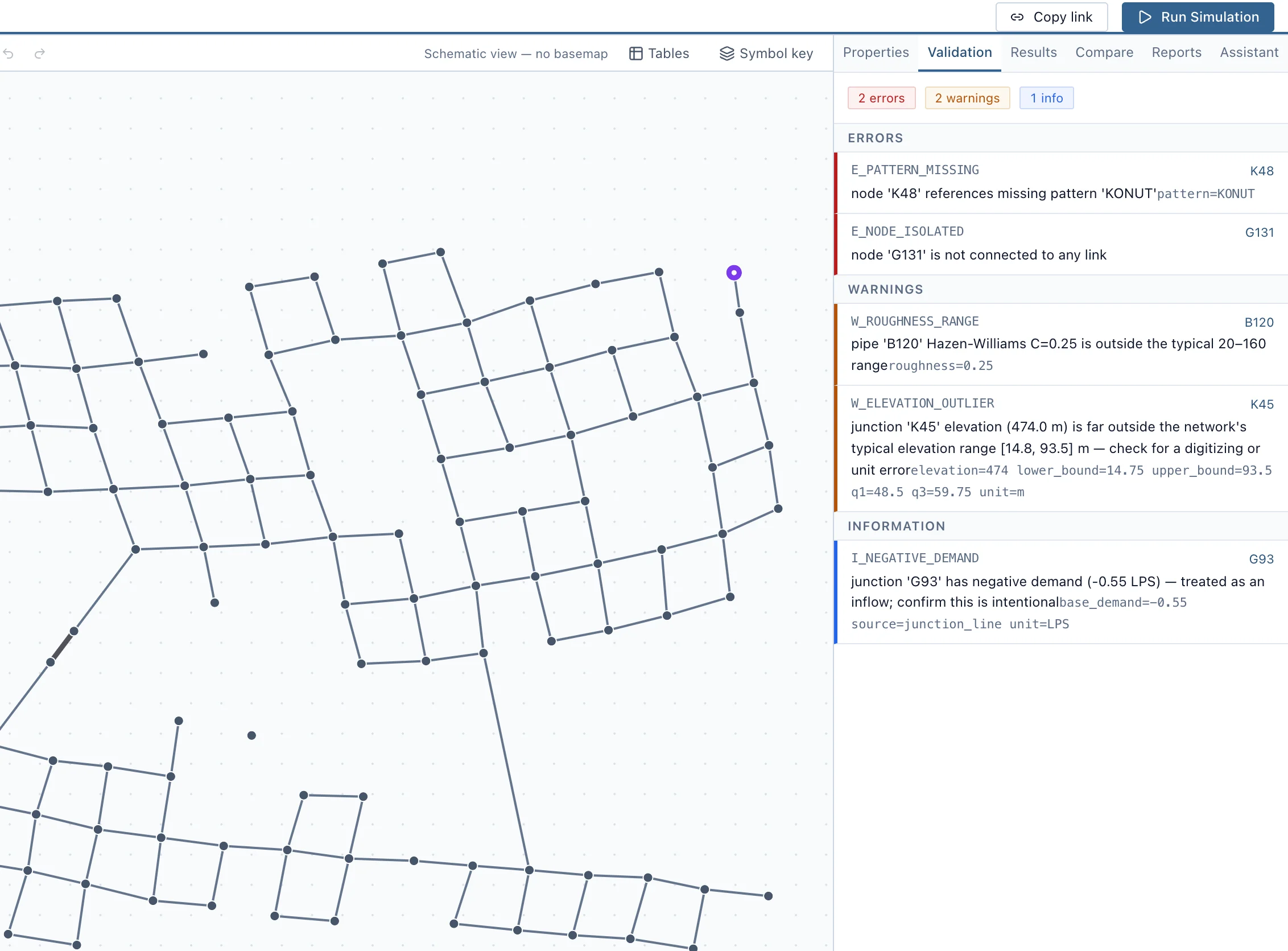Click the Copy link button
Image resolution: width=1288 pixels, height=951 pixels.
1051,17
